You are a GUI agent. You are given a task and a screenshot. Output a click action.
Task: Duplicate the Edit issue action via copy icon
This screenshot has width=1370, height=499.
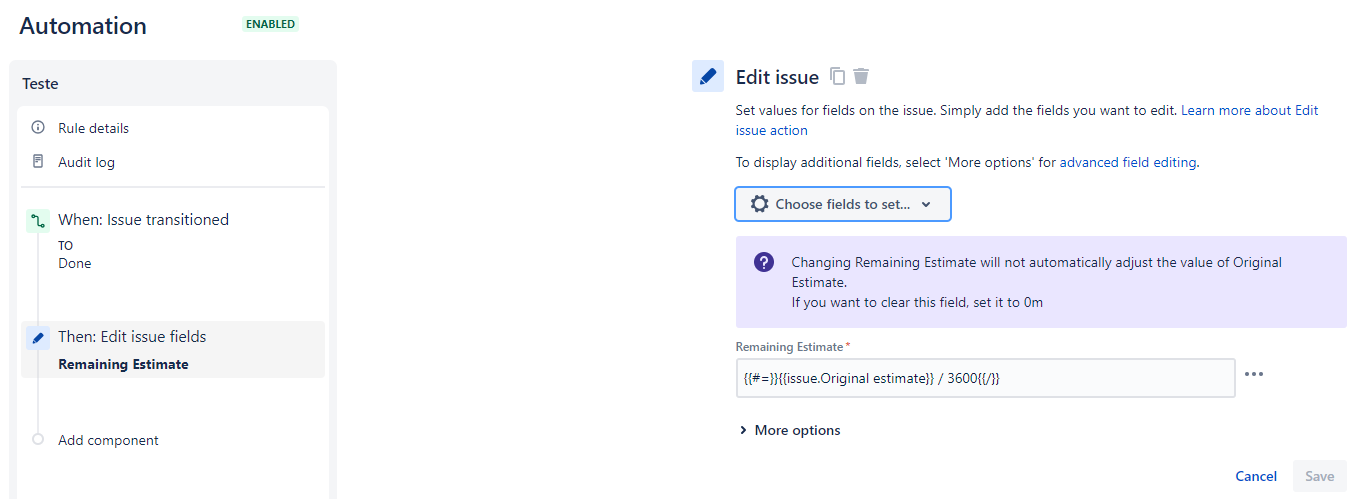point(839,77)
